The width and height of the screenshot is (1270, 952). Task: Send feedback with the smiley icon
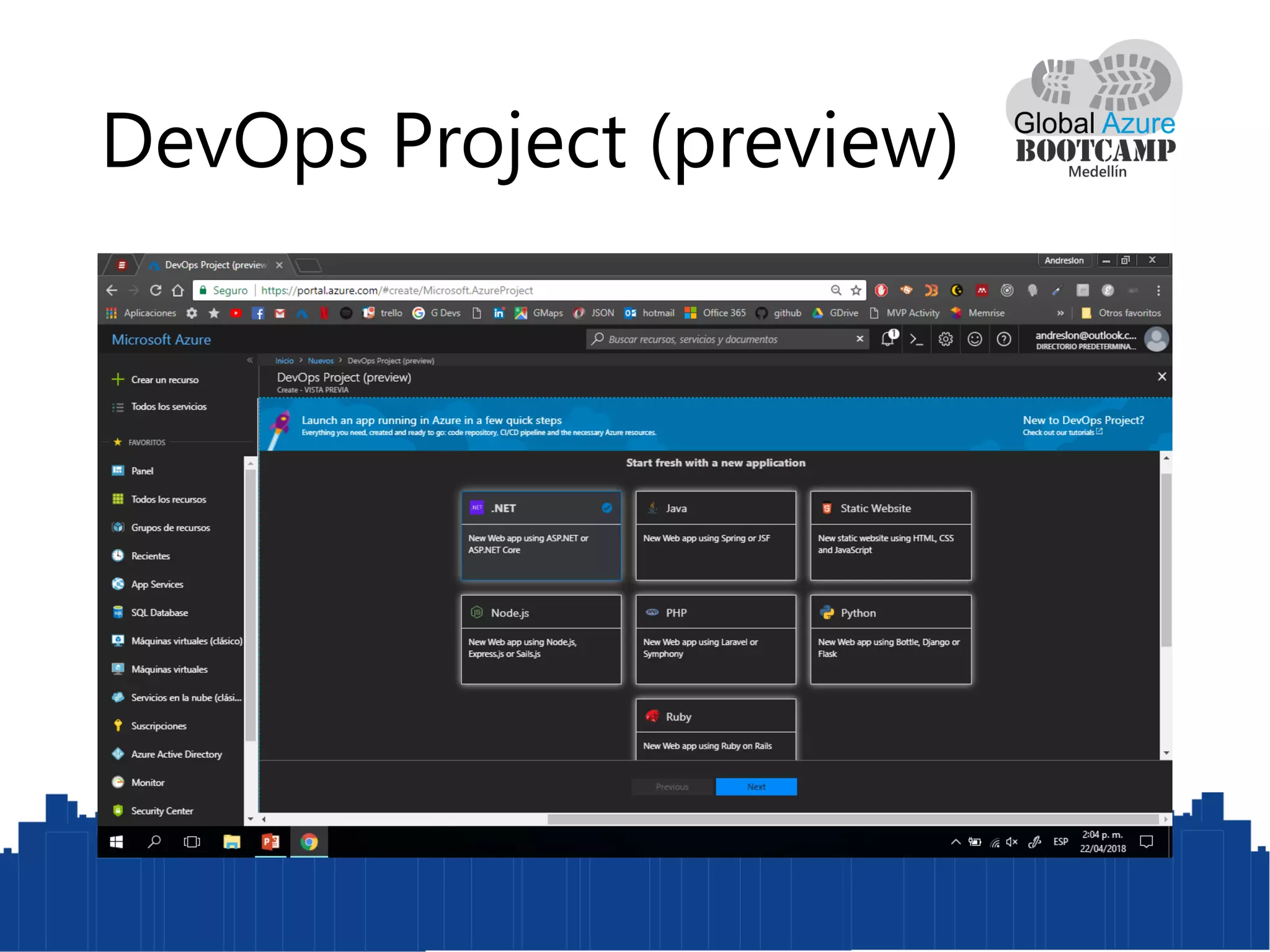(975, 339)
